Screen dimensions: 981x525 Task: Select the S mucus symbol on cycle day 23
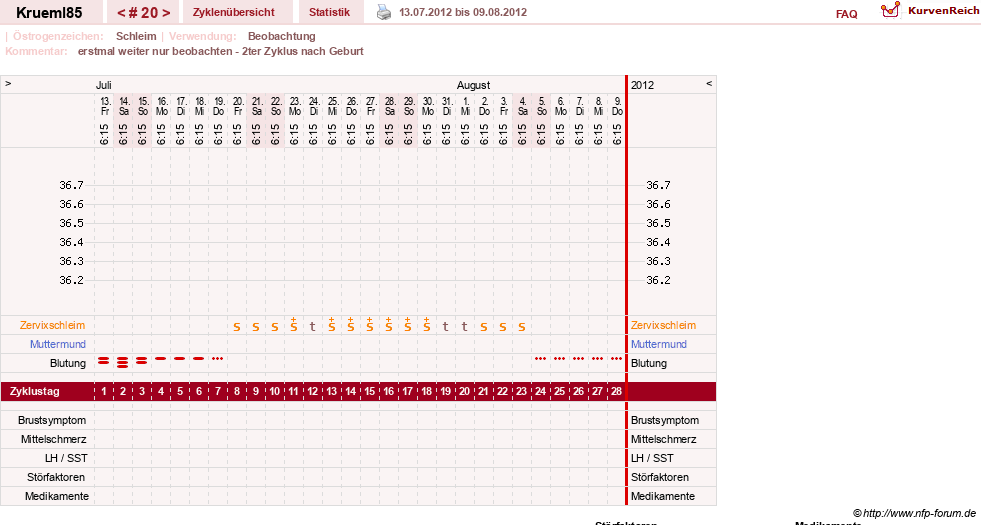(x=522, y=327)
